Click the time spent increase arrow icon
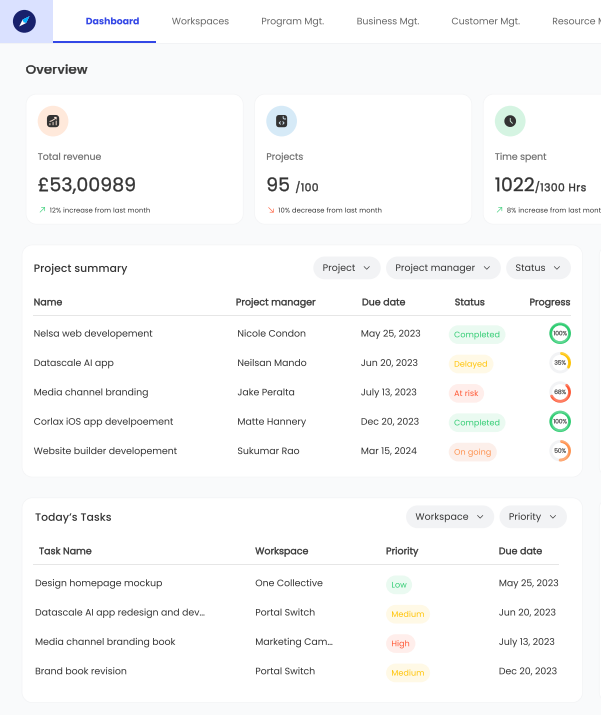 point(499,210)
